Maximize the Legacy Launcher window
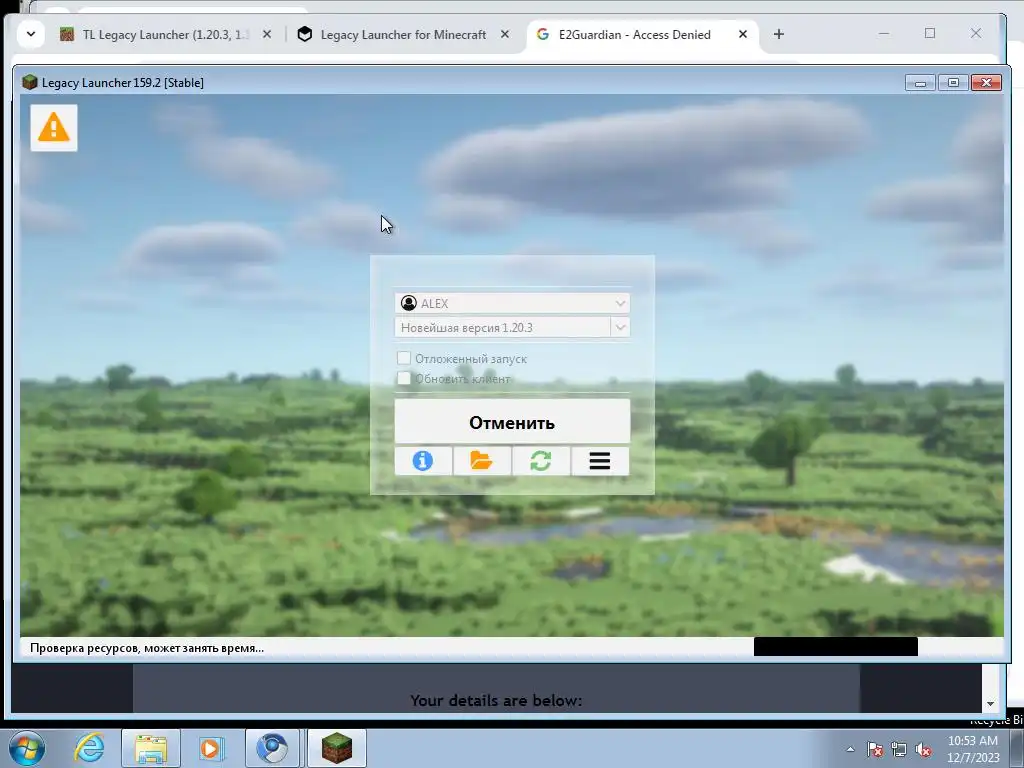The height and width of the screenshot is (768, 1024). pyautogui.click(x=953, y=82)
